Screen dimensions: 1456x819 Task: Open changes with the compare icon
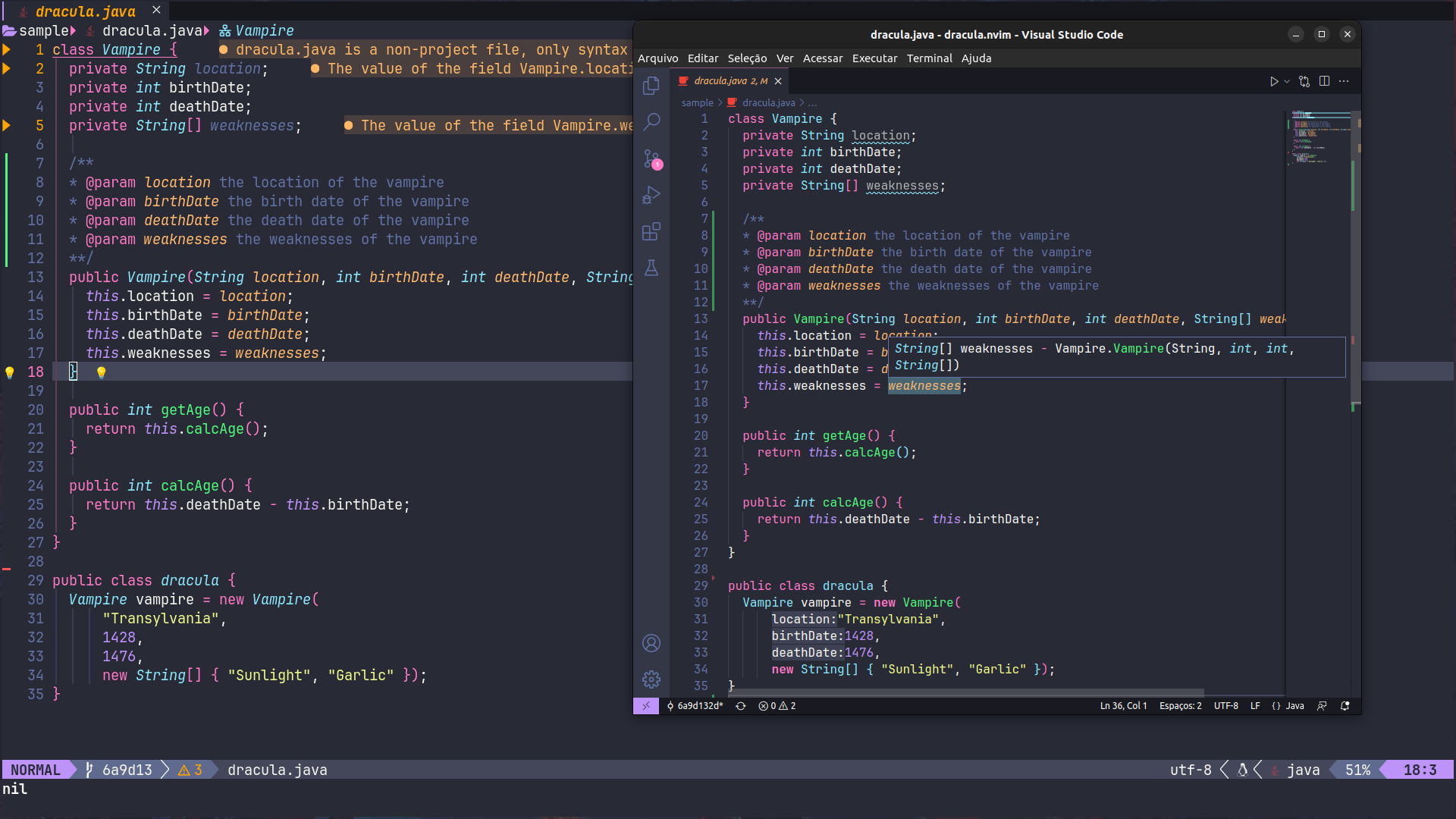point(1304,81)
